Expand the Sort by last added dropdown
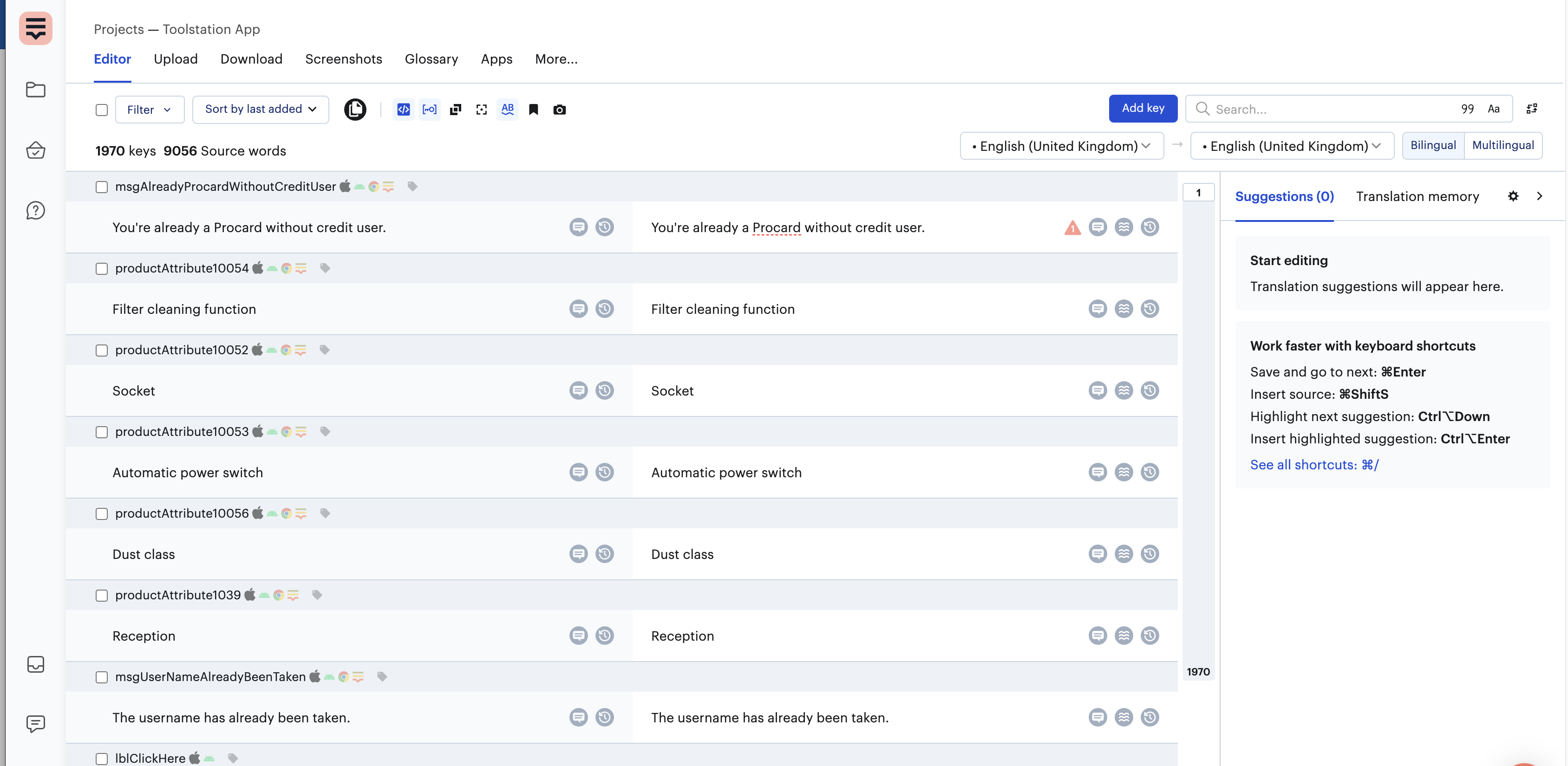The height and width of the screenshot is (766, 1568). click(261, 110)
